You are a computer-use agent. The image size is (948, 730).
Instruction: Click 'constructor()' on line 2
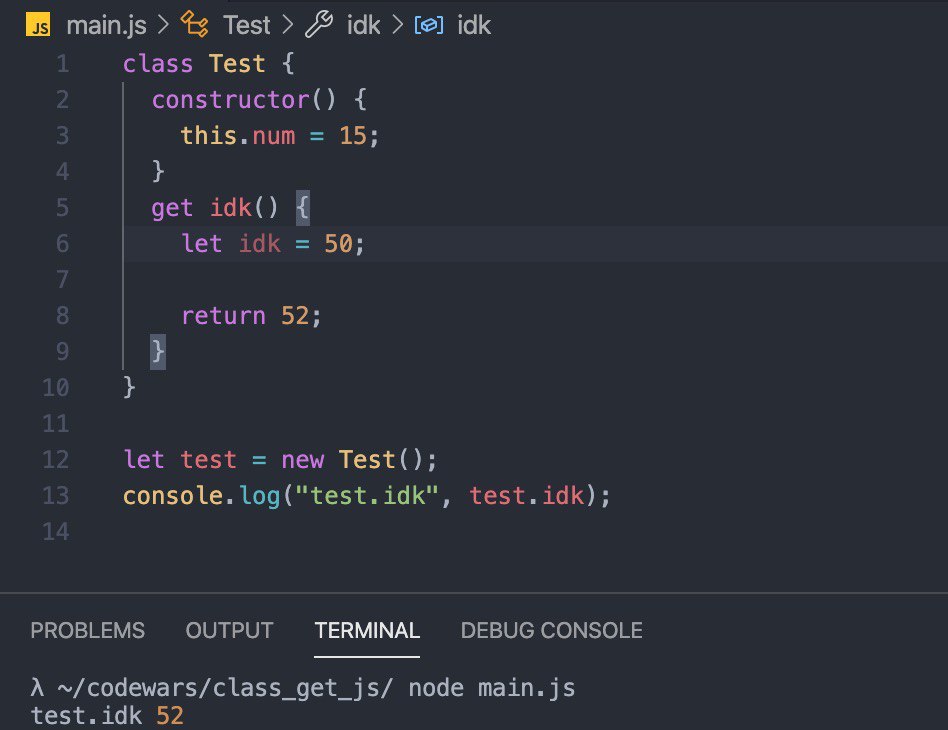(x=244, y=99)
